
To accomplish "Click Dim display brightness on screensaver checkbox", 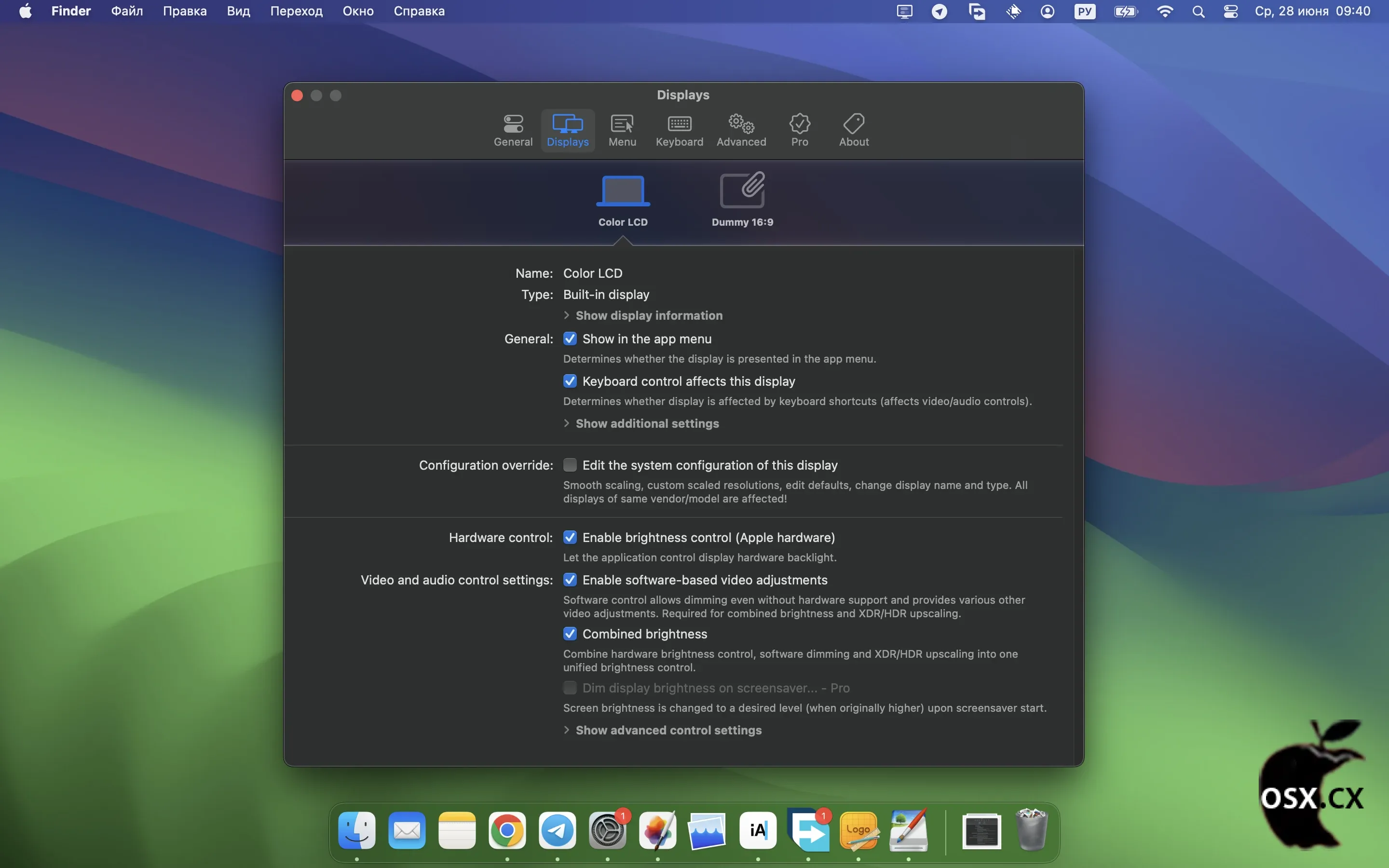I will 570,688.
